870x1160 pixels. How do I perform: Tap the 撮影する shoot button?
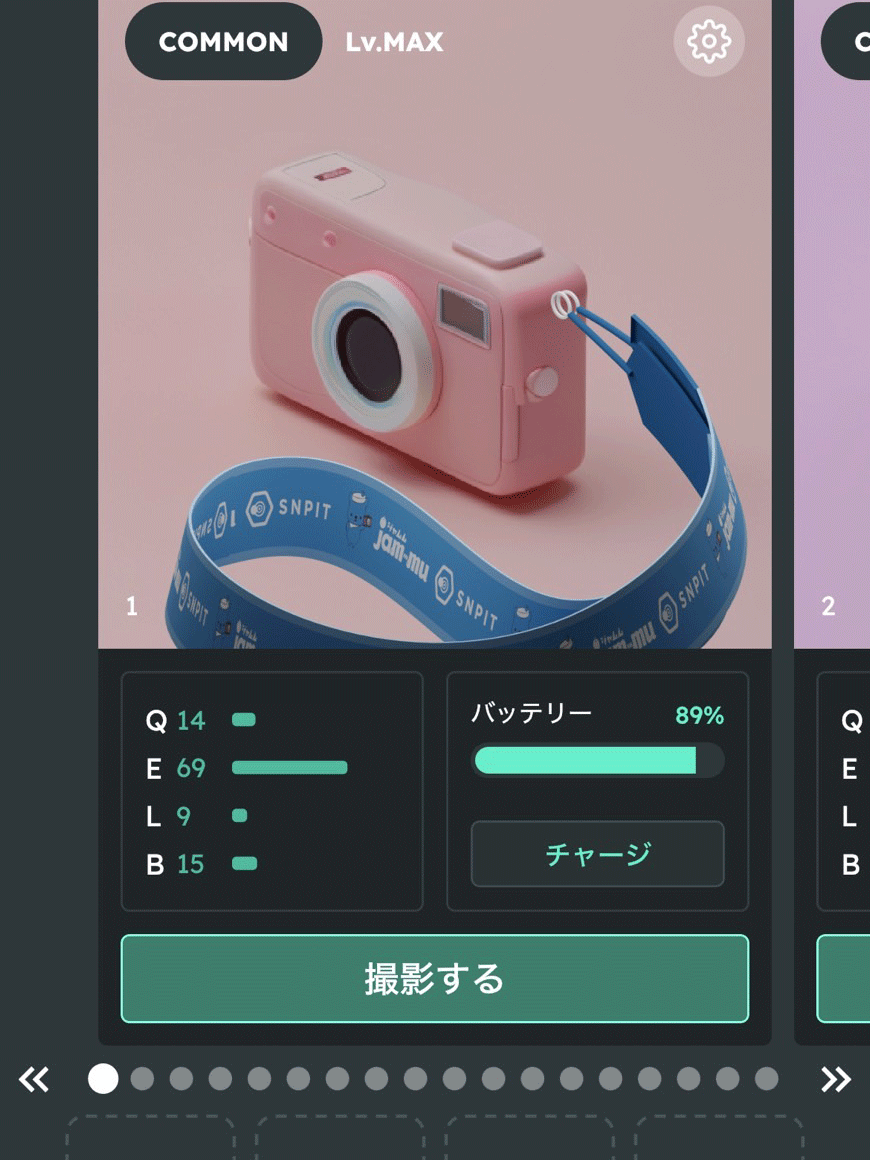click(435, 979)
